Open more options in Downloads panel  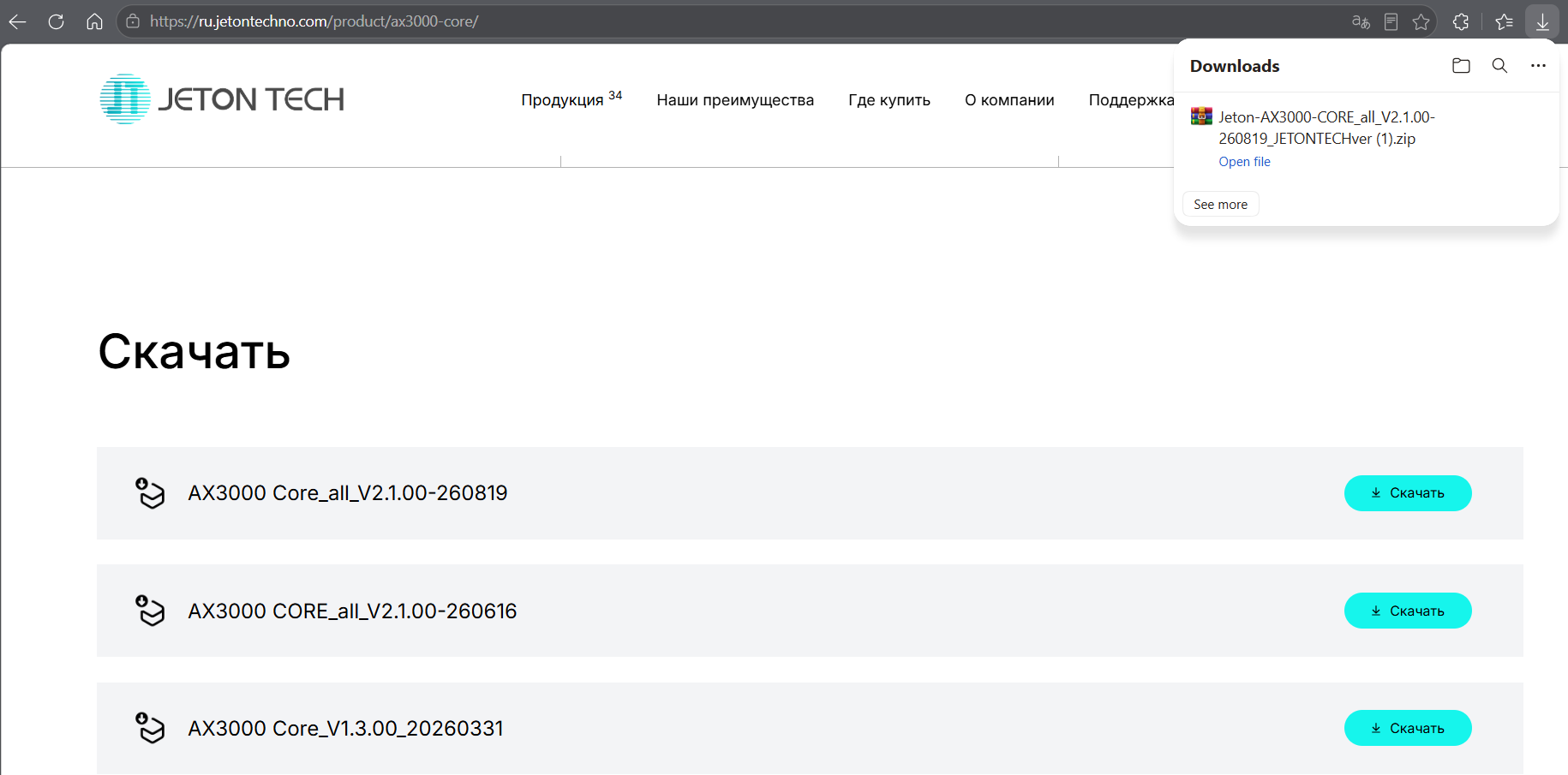click(1538, 66)
